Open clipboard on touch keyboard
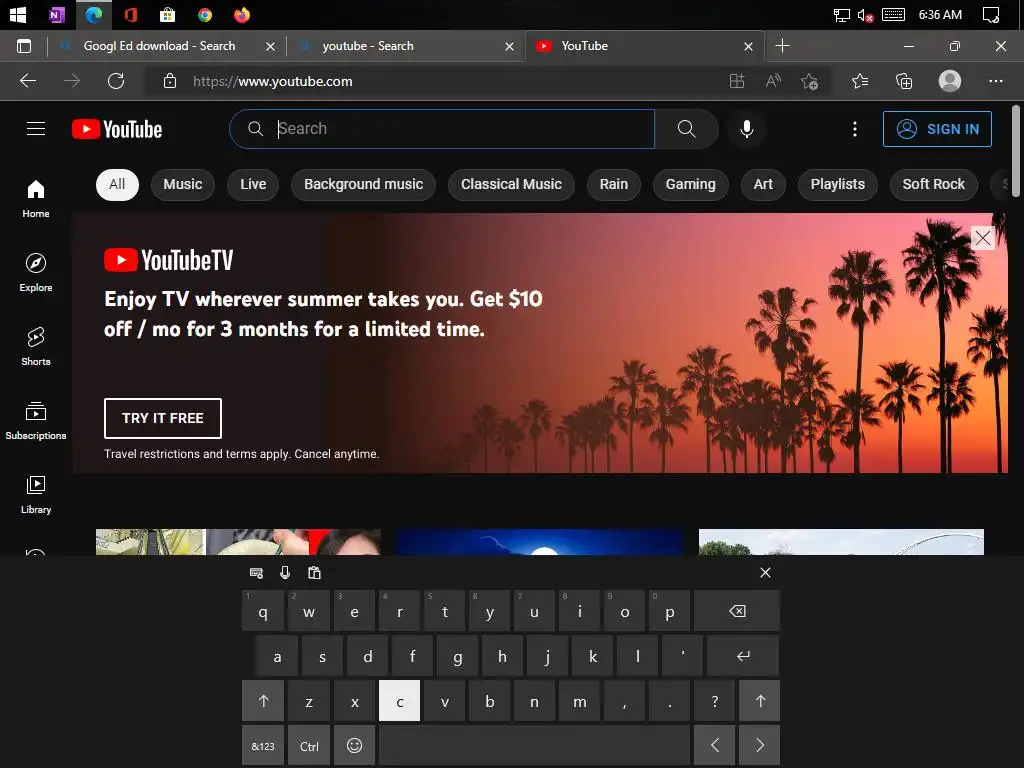This screenshot has height=768, width=1024. [314, 573]
